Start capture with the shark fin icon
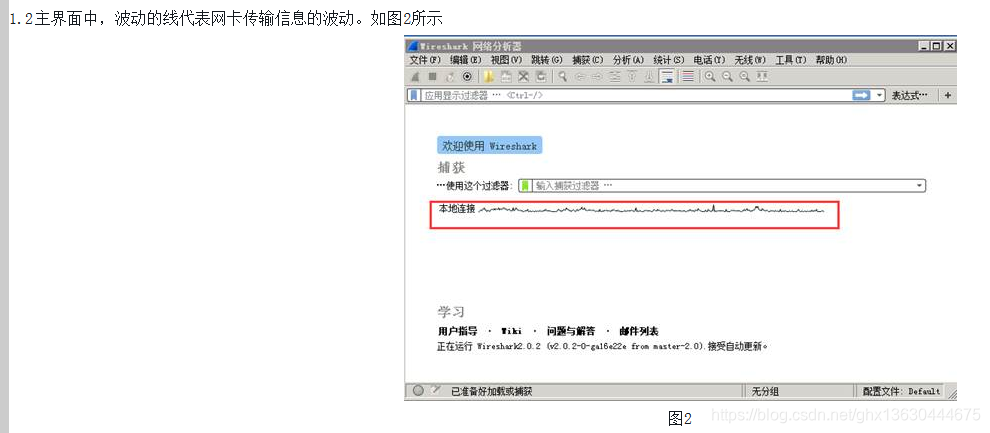Viewport: 990px width, 433px height. [x=415, y=76]
